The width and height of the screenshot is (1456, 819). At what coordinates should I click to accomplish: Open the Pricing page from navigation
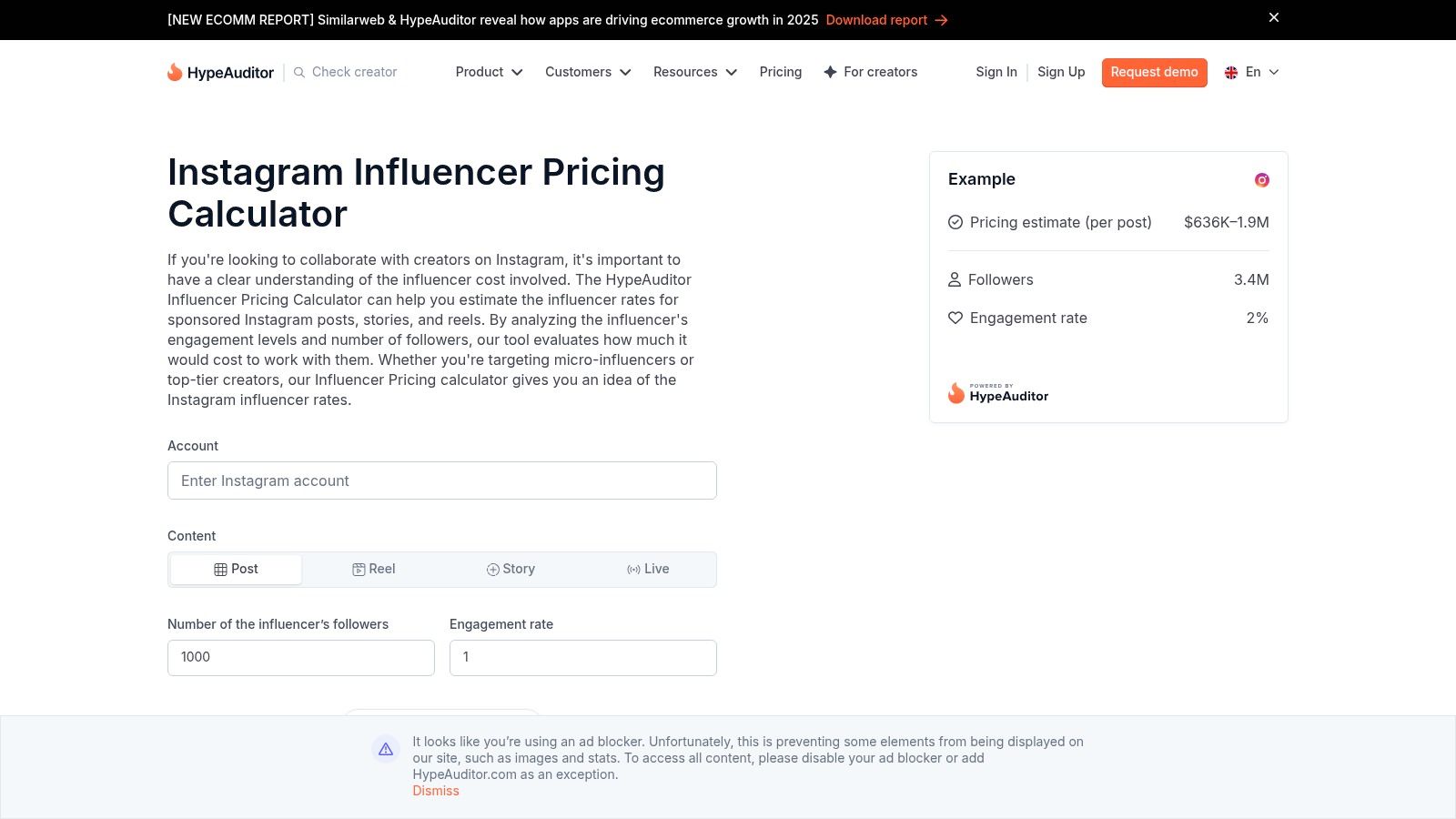(780, 72)
